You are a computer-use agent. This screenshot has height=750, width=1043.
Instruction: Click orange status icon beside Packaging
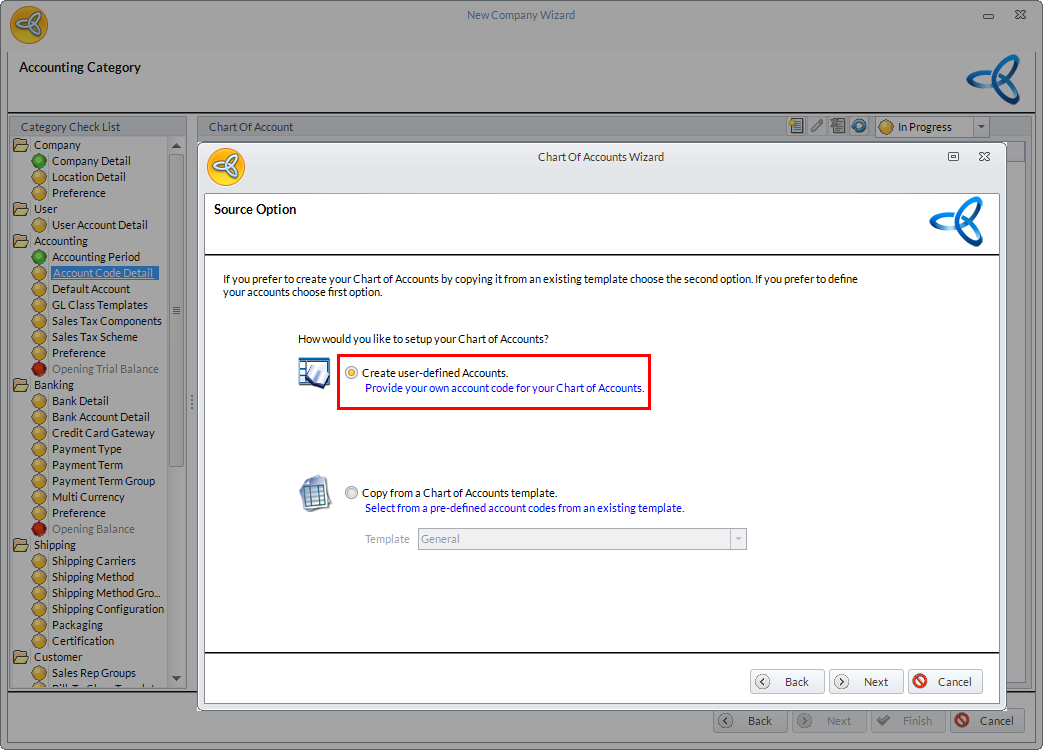click(39, 625)
